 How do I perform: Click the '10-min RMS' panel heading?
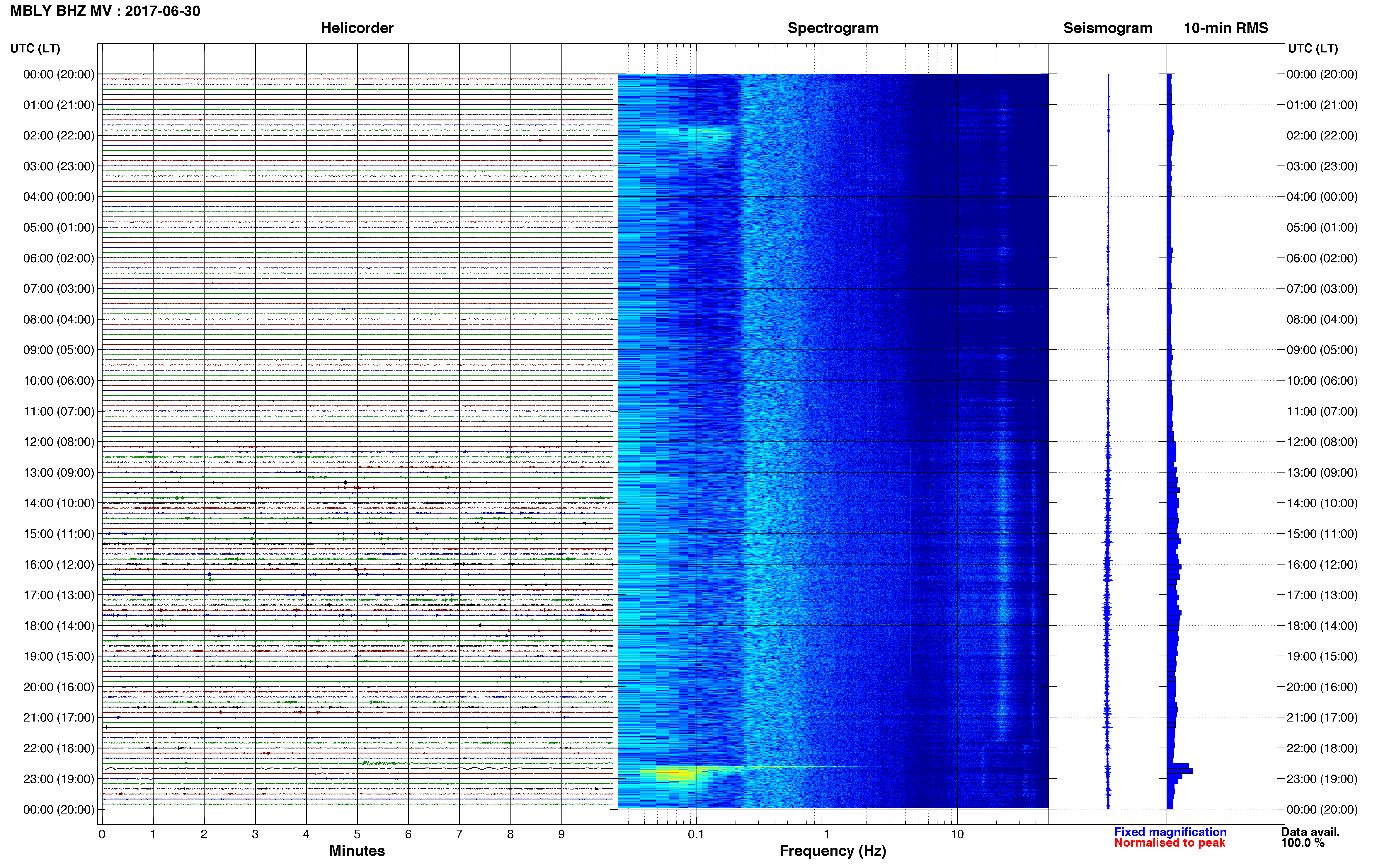click(x=1226, y=28)
